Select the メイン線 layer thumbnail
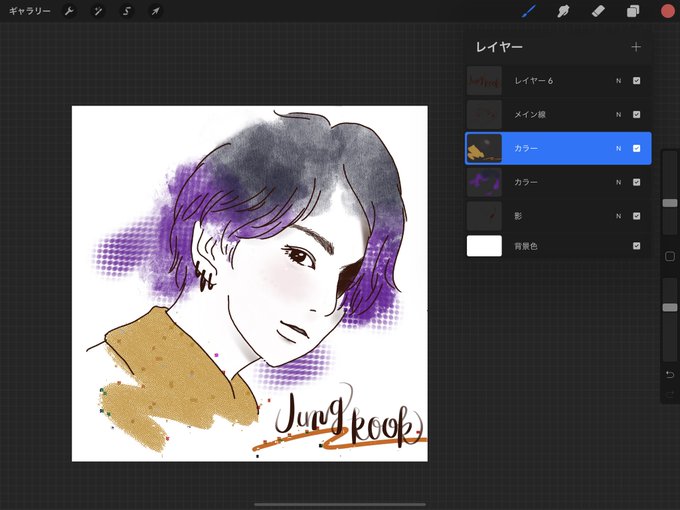Viewport: 680px width, 510px height. tap(484, 114)
